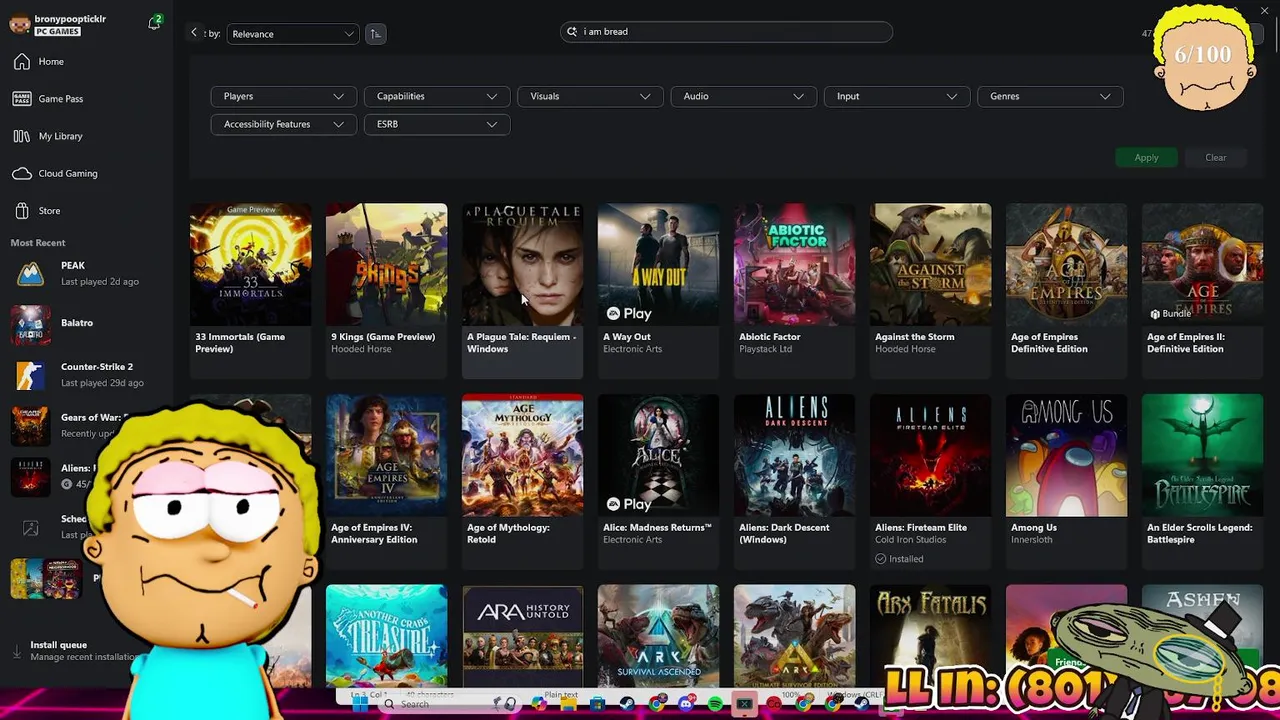Click the search magnifier icon
Viewport: 1280px width, 720px height.
[x=572, y=32]
